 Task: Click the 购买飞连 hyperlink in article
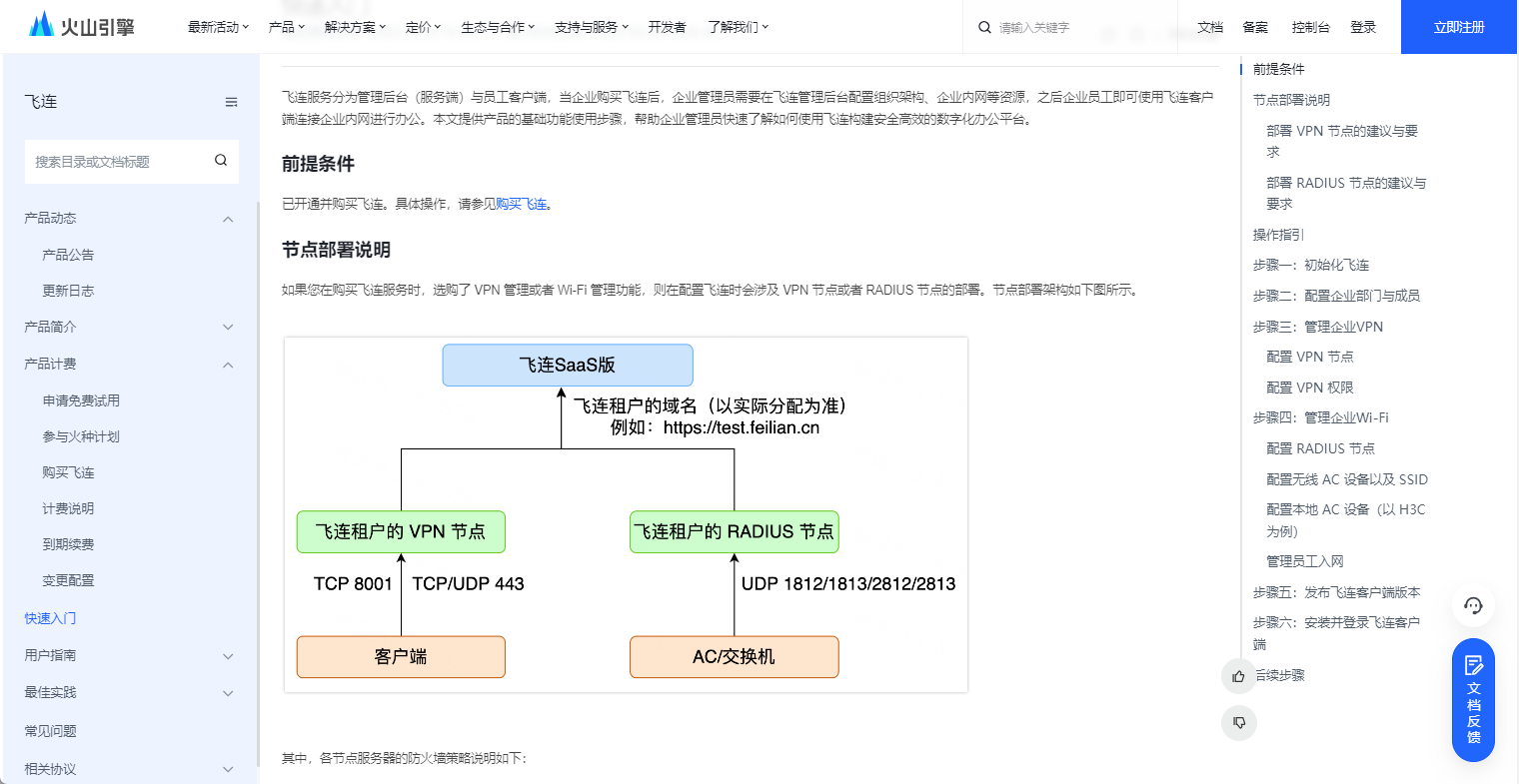(x=522, y=204)
